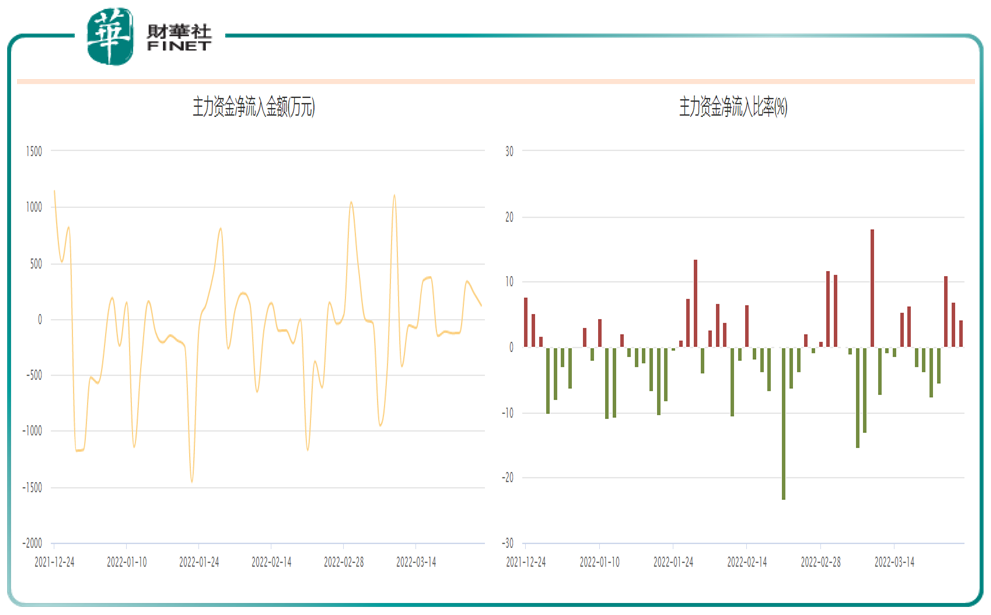Click 2022-01-24 date on the right chart axis
The height and width of the screenshot is (615, 991).
673,562
